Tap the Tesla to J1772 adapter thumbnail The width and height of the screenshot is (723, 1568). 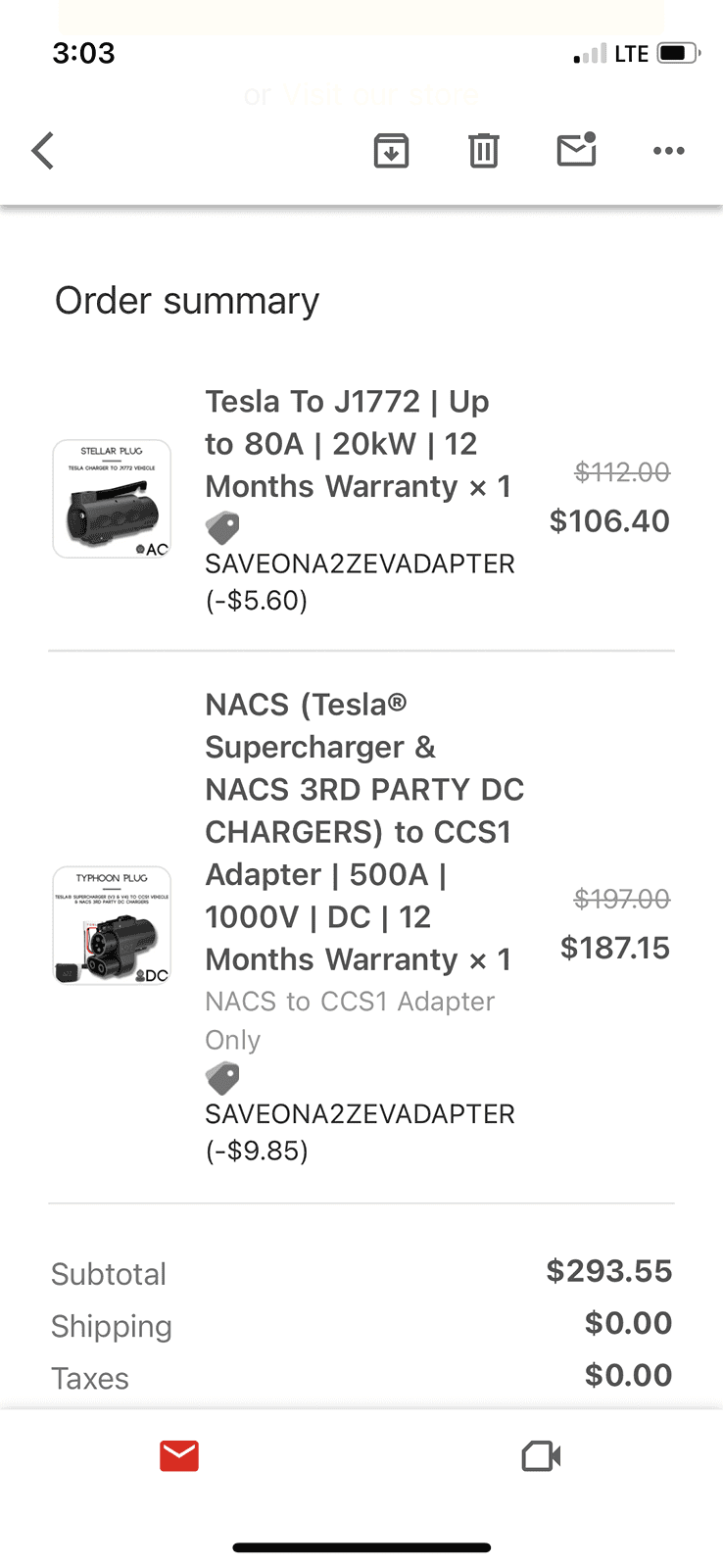[112, 499]
